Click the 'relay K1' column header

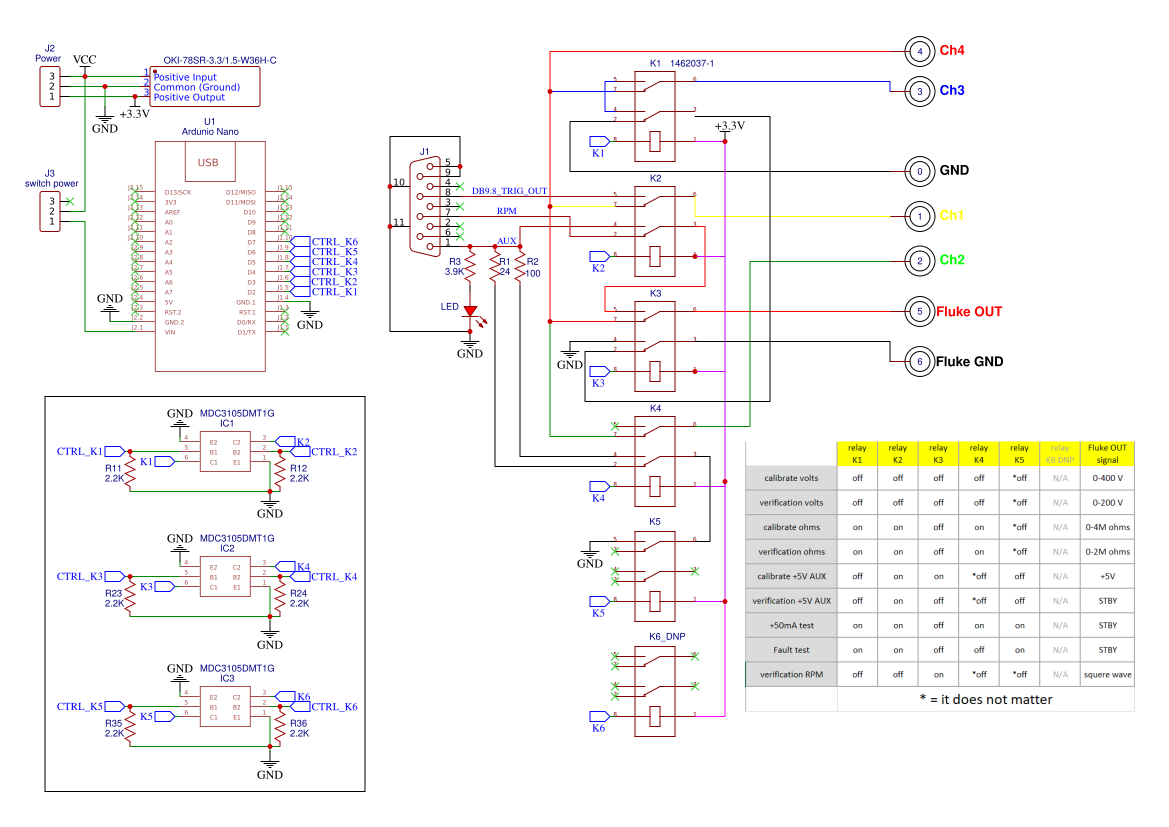click(x=857, y=452)
